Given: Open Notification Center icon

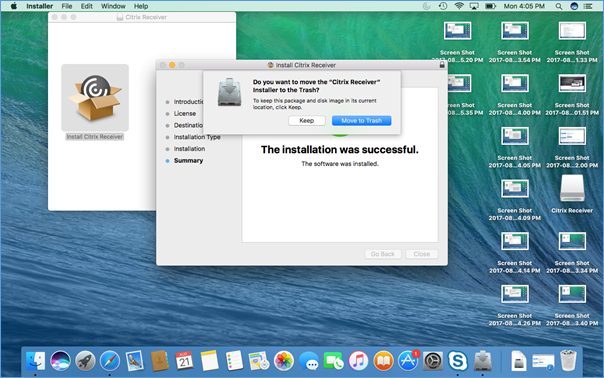Looking at the screenshot, I should (x=588, y=6).
